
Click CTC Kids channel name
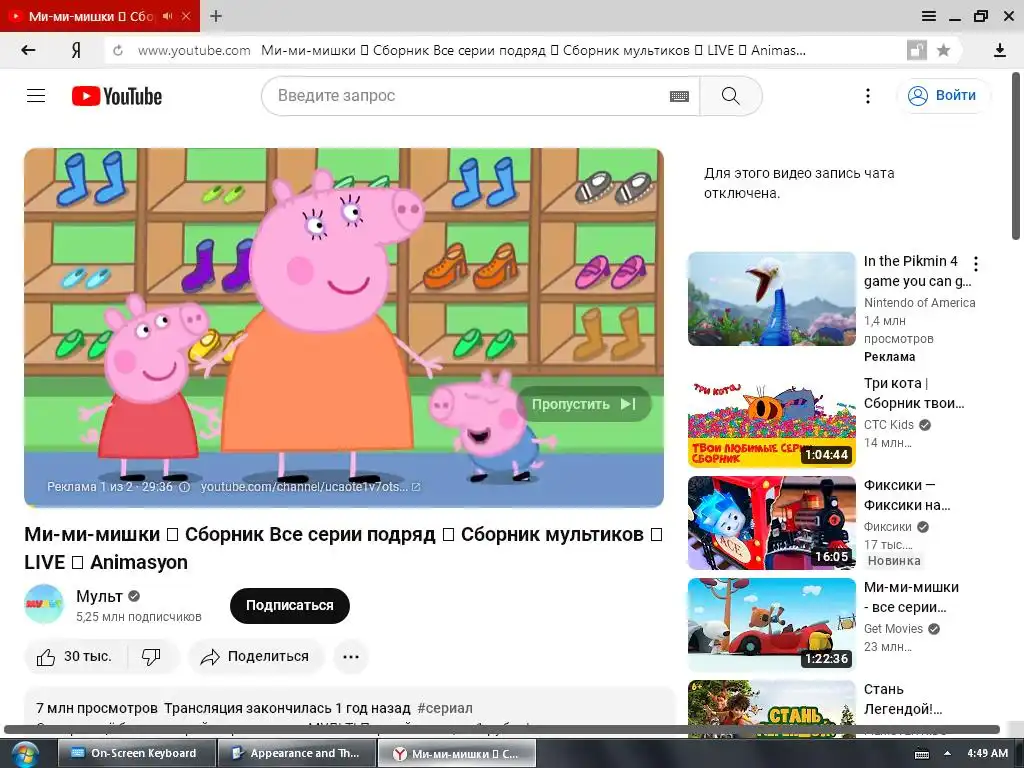pos(889,424)
